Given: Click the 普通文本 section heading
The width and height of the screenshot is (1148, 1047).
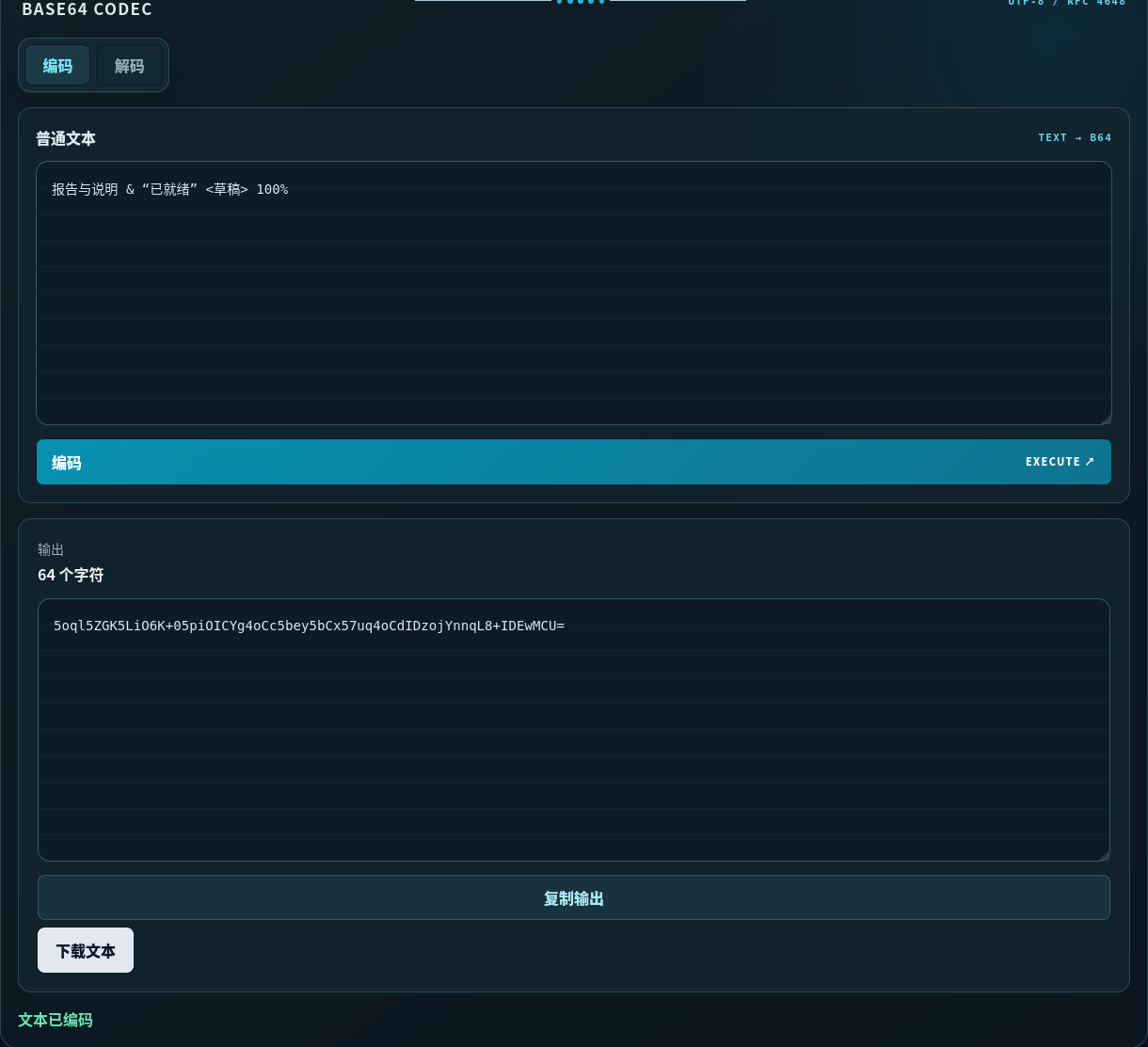Looking at the screenshot, I should pos(66,138).
